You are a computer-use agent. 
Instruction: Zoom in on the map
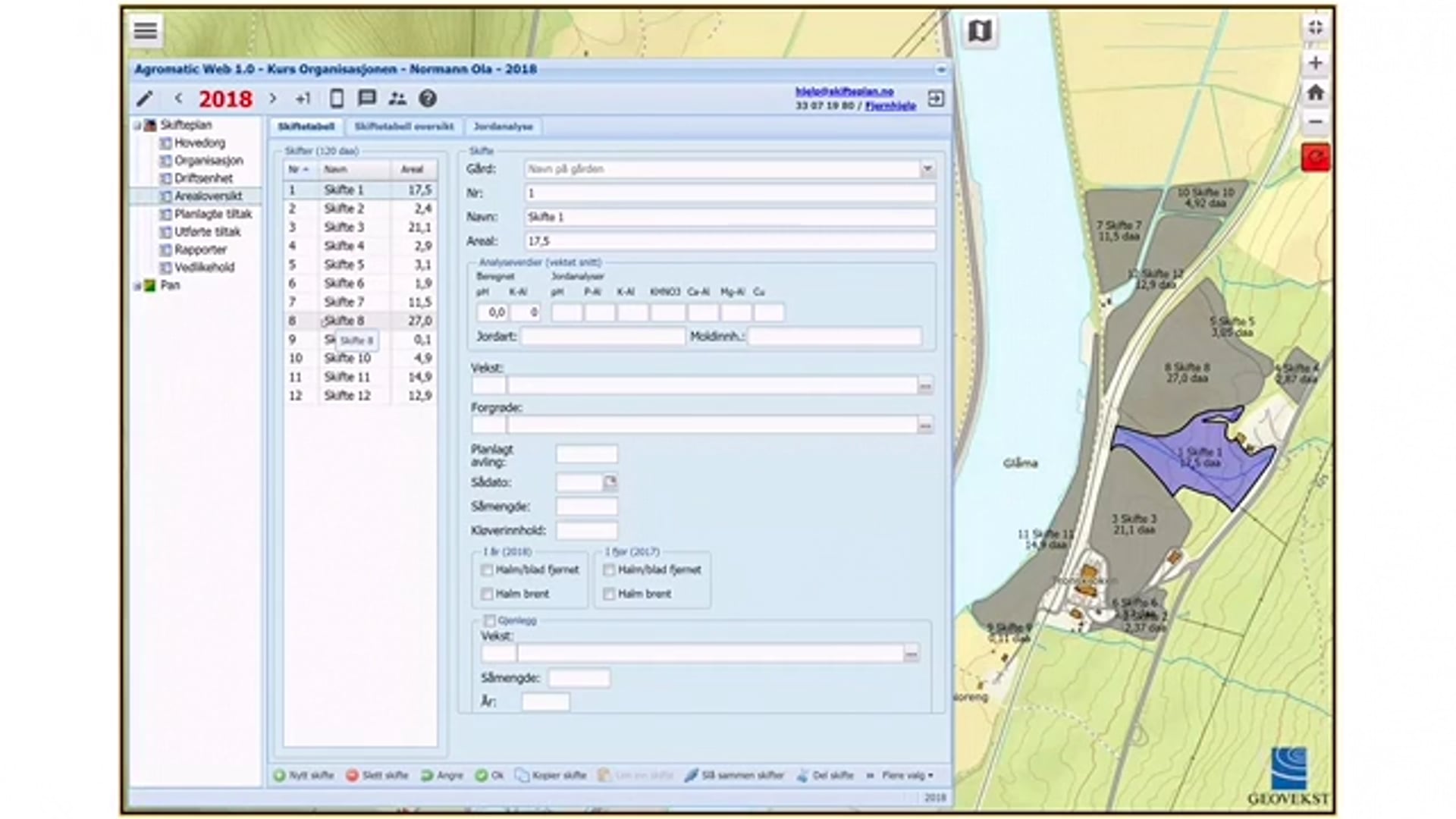(x=1316, y=63)
